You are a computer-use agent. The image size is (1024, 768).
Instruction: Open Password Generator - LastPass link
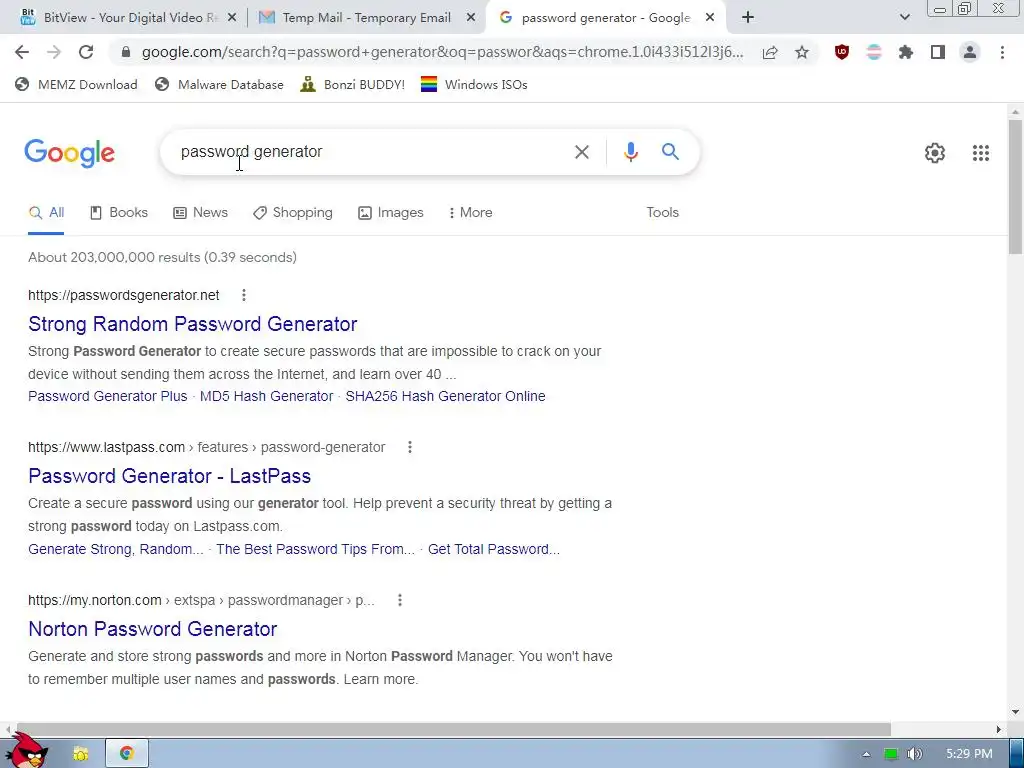(169, 476)
